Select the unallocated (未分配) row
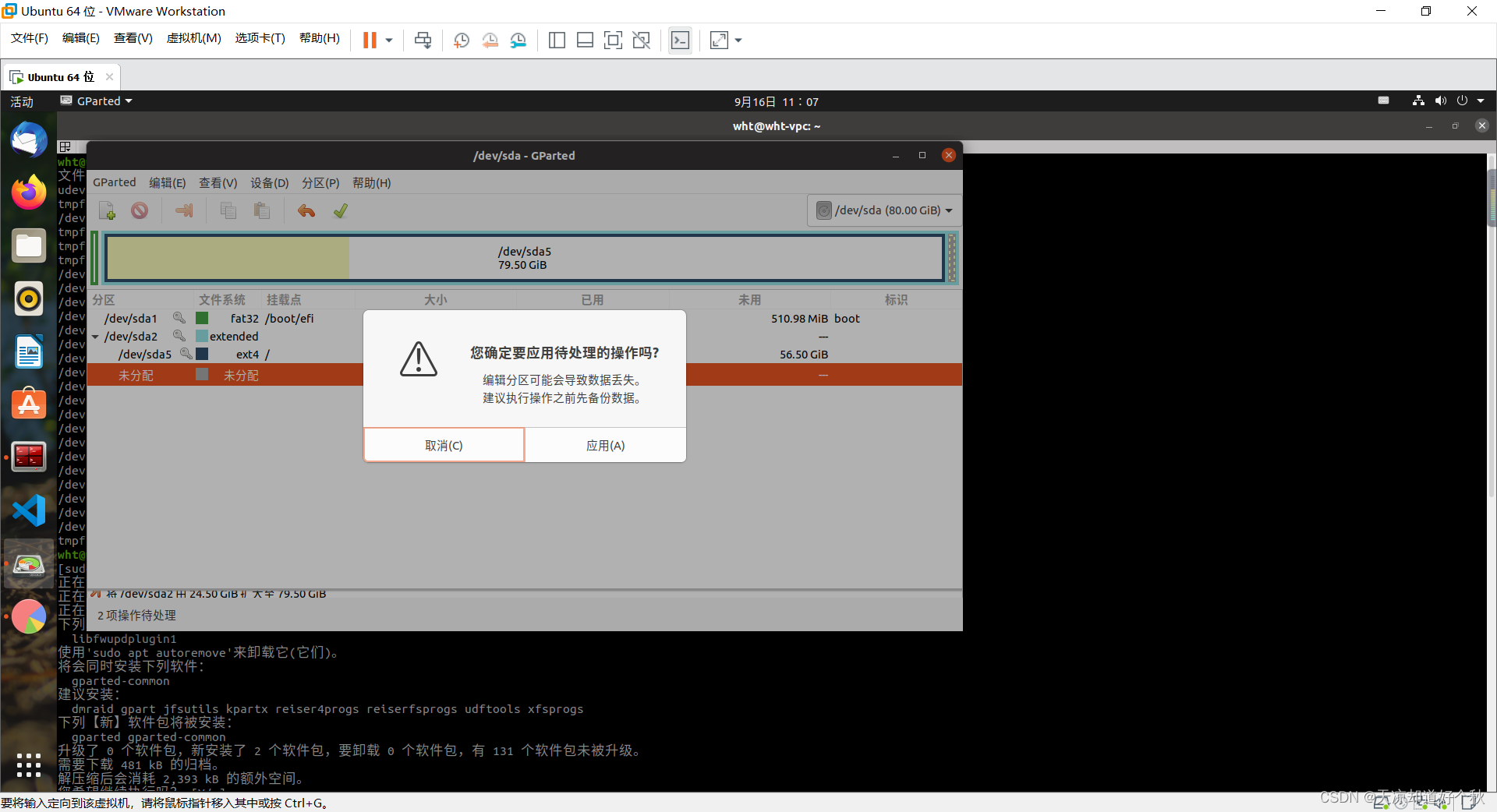 click(x=525, y=375)
